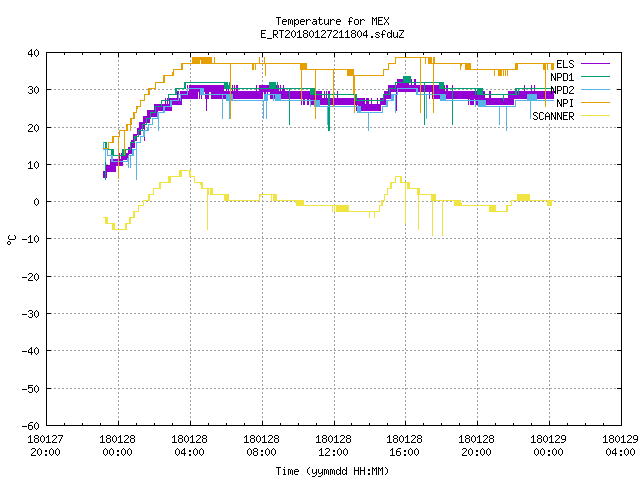Click the x-axis label '180128 20:00'

tap(476, 446)
